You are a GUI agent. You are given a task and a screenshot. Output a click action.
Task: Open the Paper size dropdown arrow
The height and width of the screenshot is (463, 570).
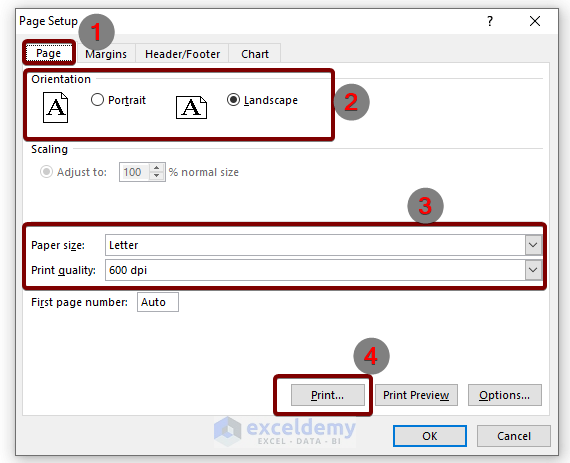coord(533,245)
